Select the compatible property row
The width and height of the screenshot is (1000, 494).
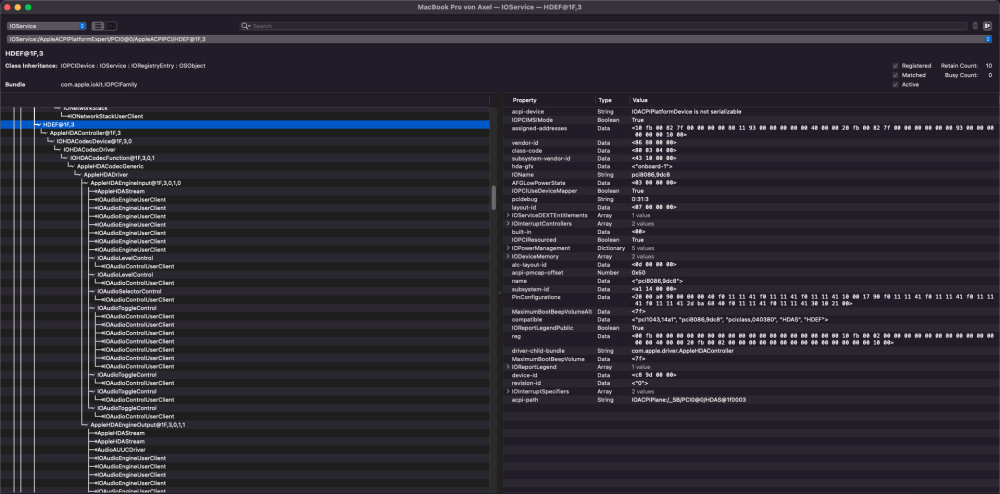751,319
